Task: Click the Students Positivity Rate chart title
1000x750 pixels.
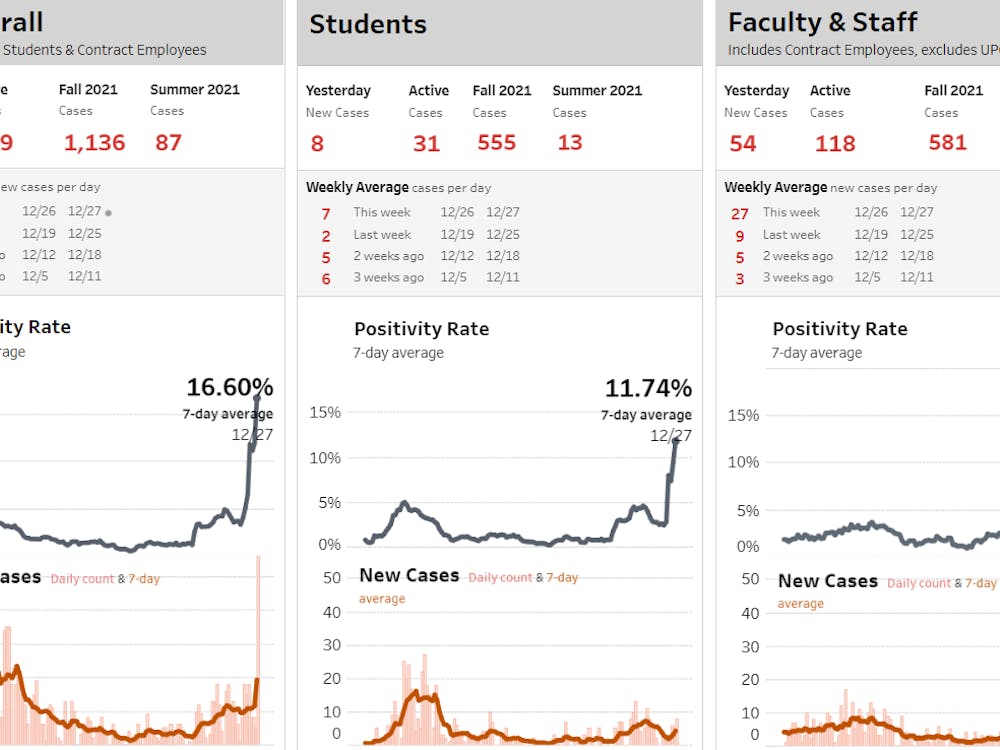Action: [421, 329]
